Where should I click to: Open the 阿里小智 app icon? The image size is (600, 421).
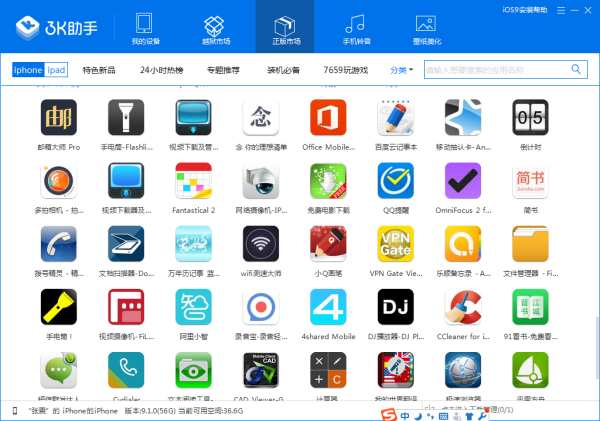click(x=193, y=307)
